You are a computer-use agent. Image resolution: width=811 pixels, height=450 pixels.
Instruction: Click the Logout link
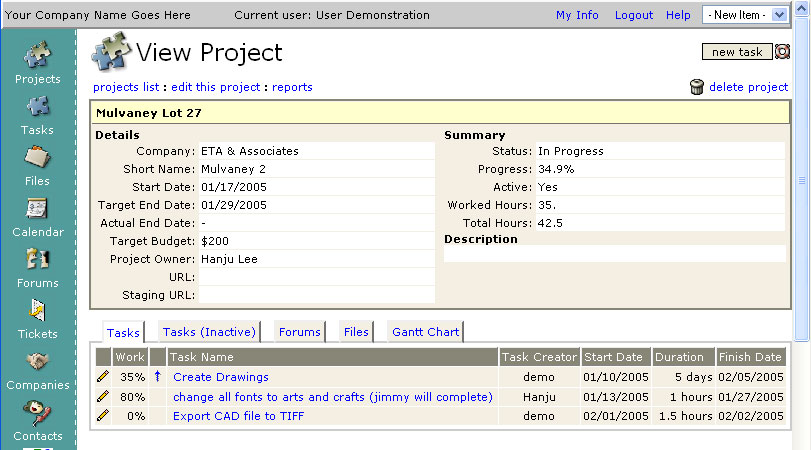pos(634,16)
